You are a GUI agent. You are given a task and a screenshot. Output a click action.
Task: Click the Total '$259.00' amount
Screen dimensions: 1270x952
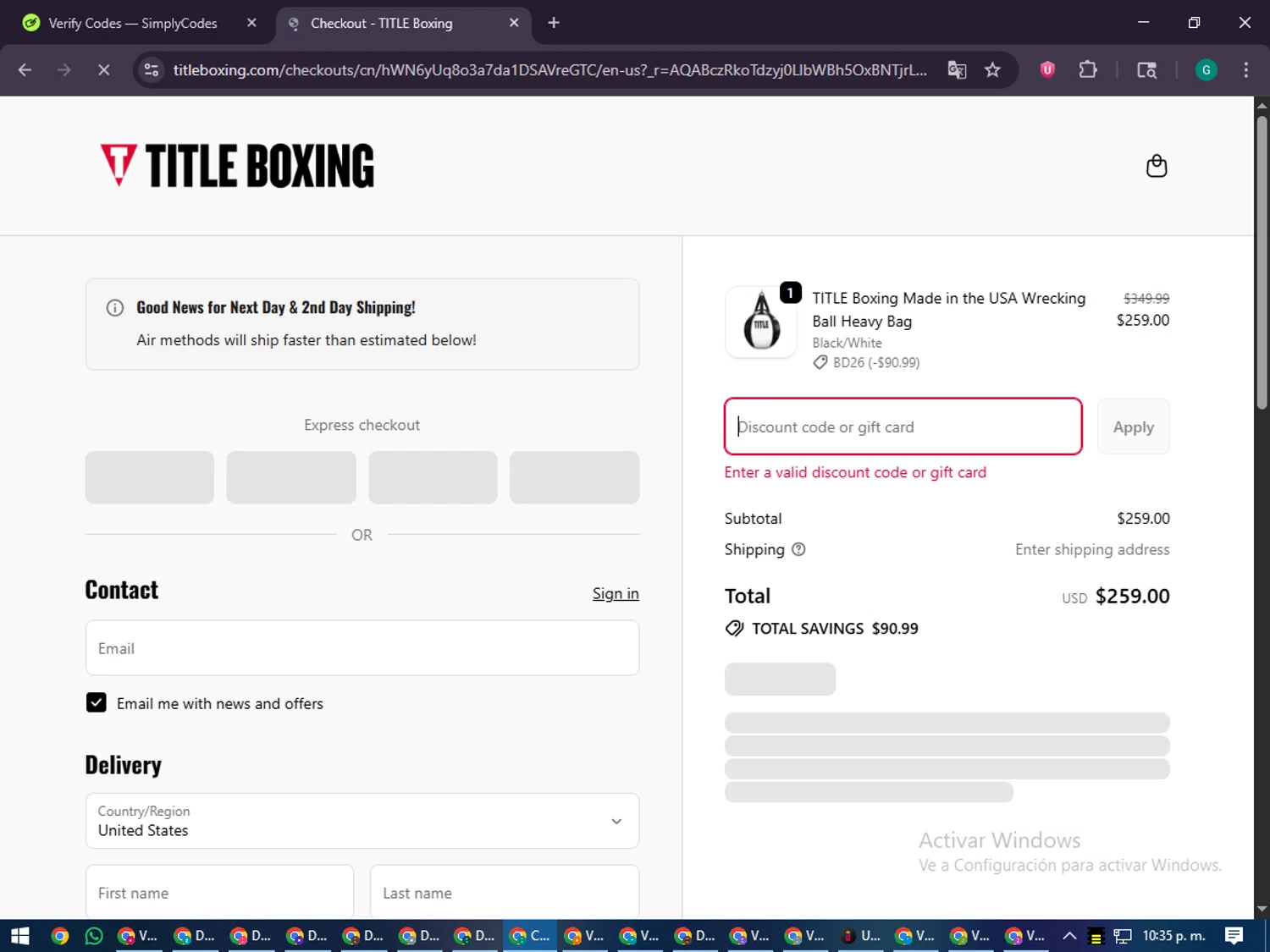(x=1132, y=596)
